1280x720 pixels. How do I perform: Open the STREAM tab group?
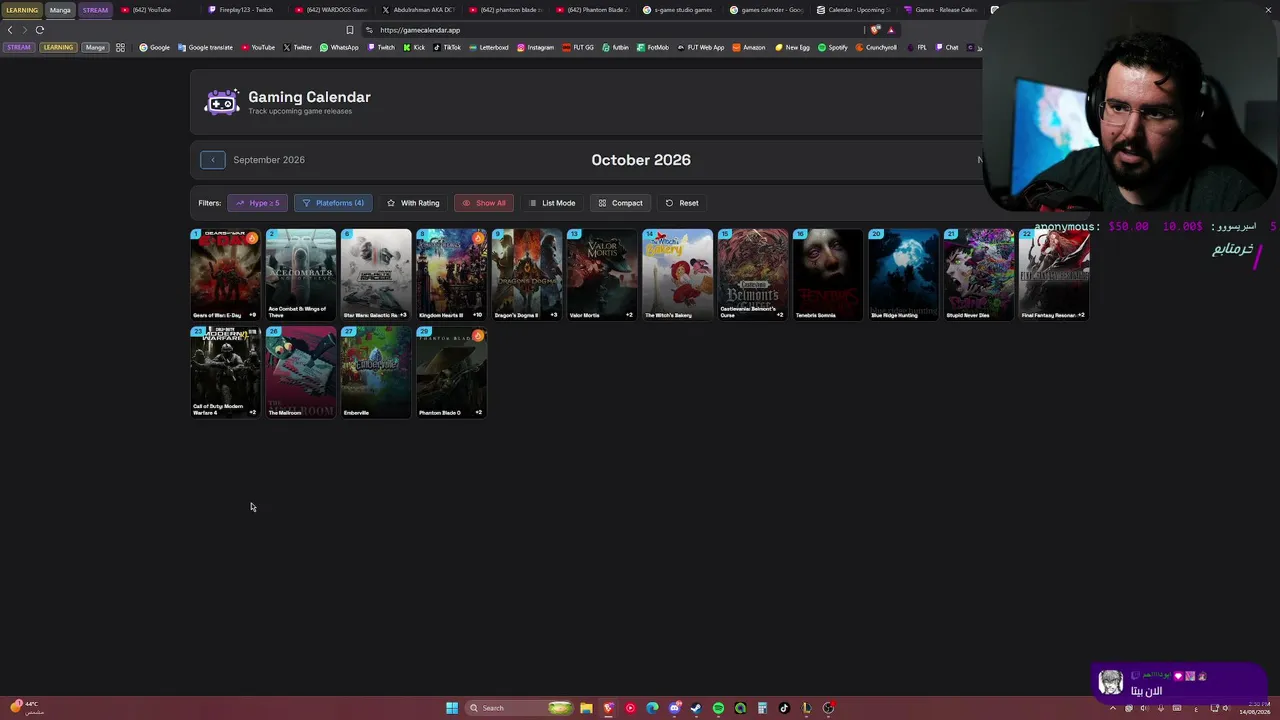coord(95,10)
